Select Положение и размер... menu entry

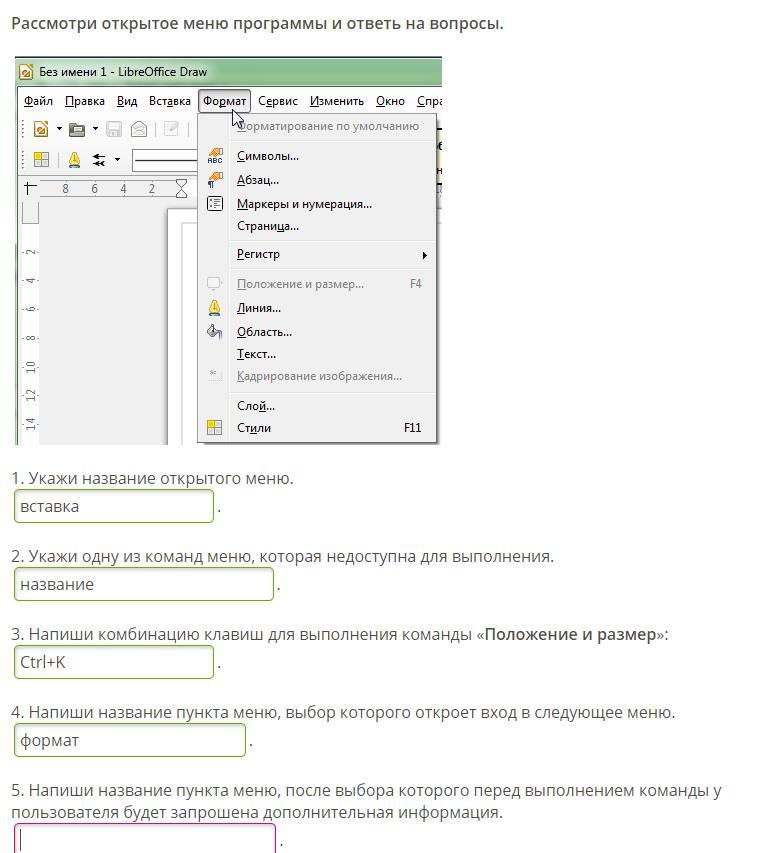(x=318, y=284)
